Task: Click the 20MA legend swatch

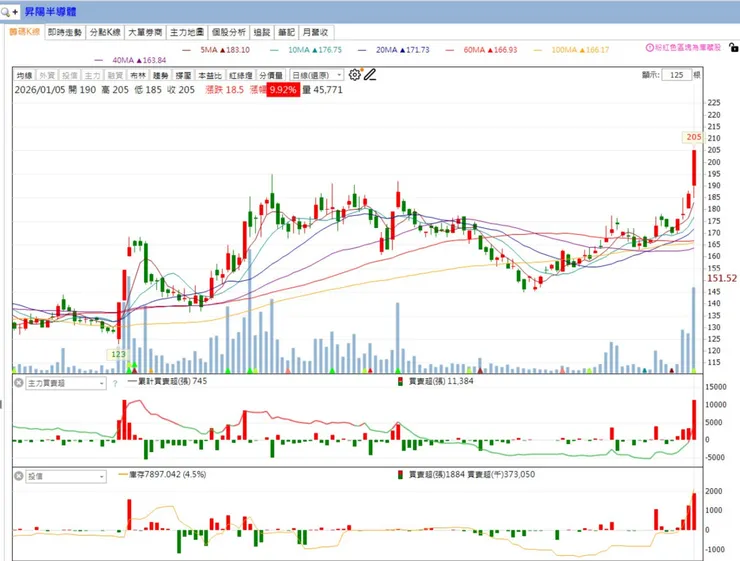Action: tap(362, 50)
